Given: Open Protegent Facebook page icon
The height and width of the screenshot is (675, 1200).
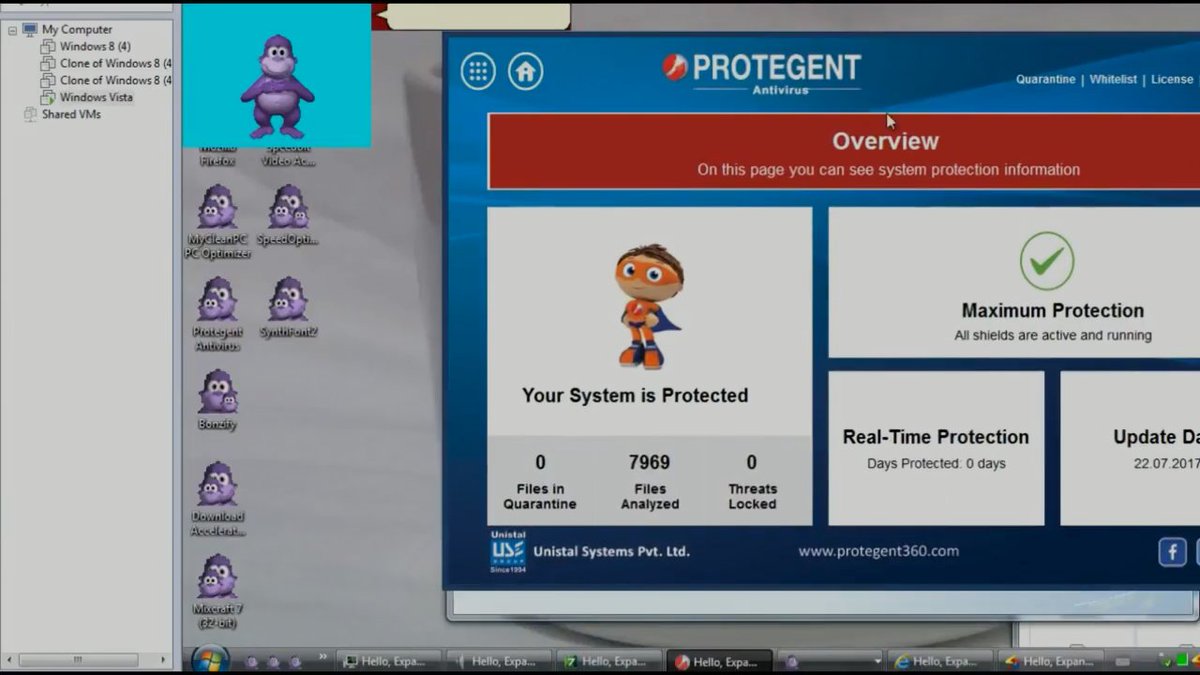Looking at the screenshot, I should [1172, 552].
